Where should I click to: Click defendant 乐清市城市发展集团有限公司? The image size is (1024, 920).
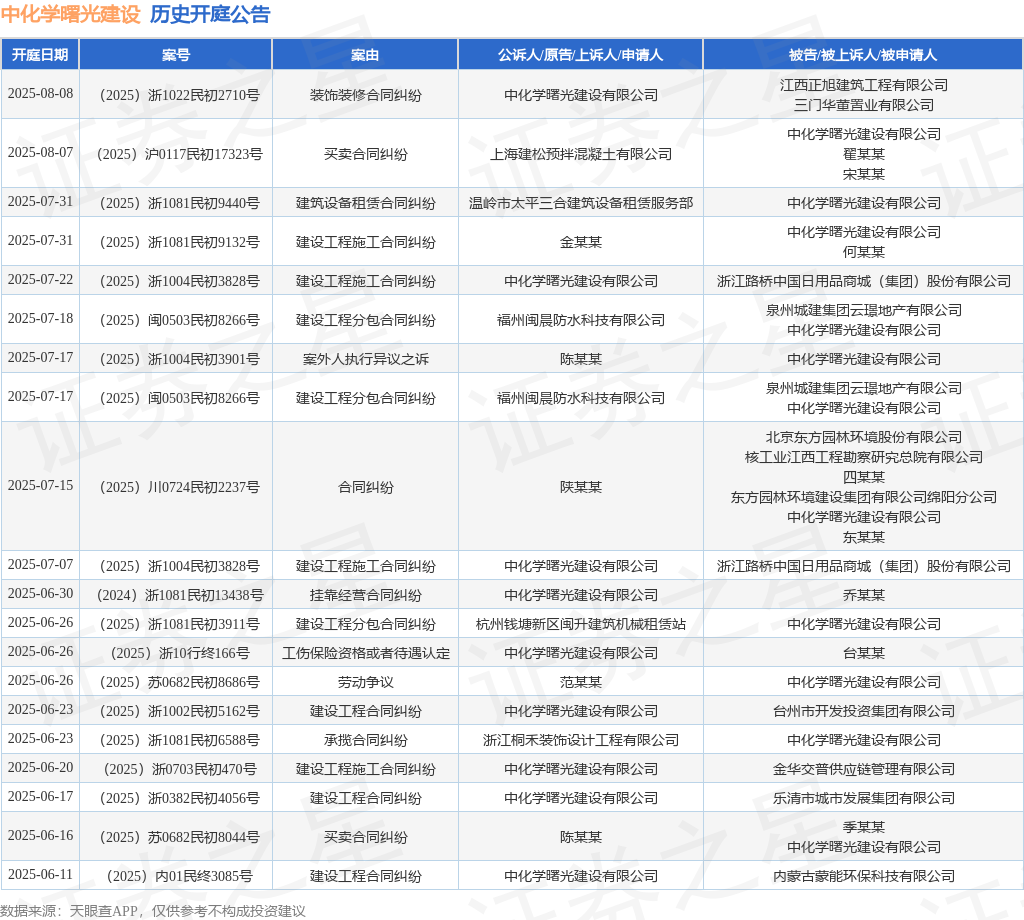tap(863, 799)
